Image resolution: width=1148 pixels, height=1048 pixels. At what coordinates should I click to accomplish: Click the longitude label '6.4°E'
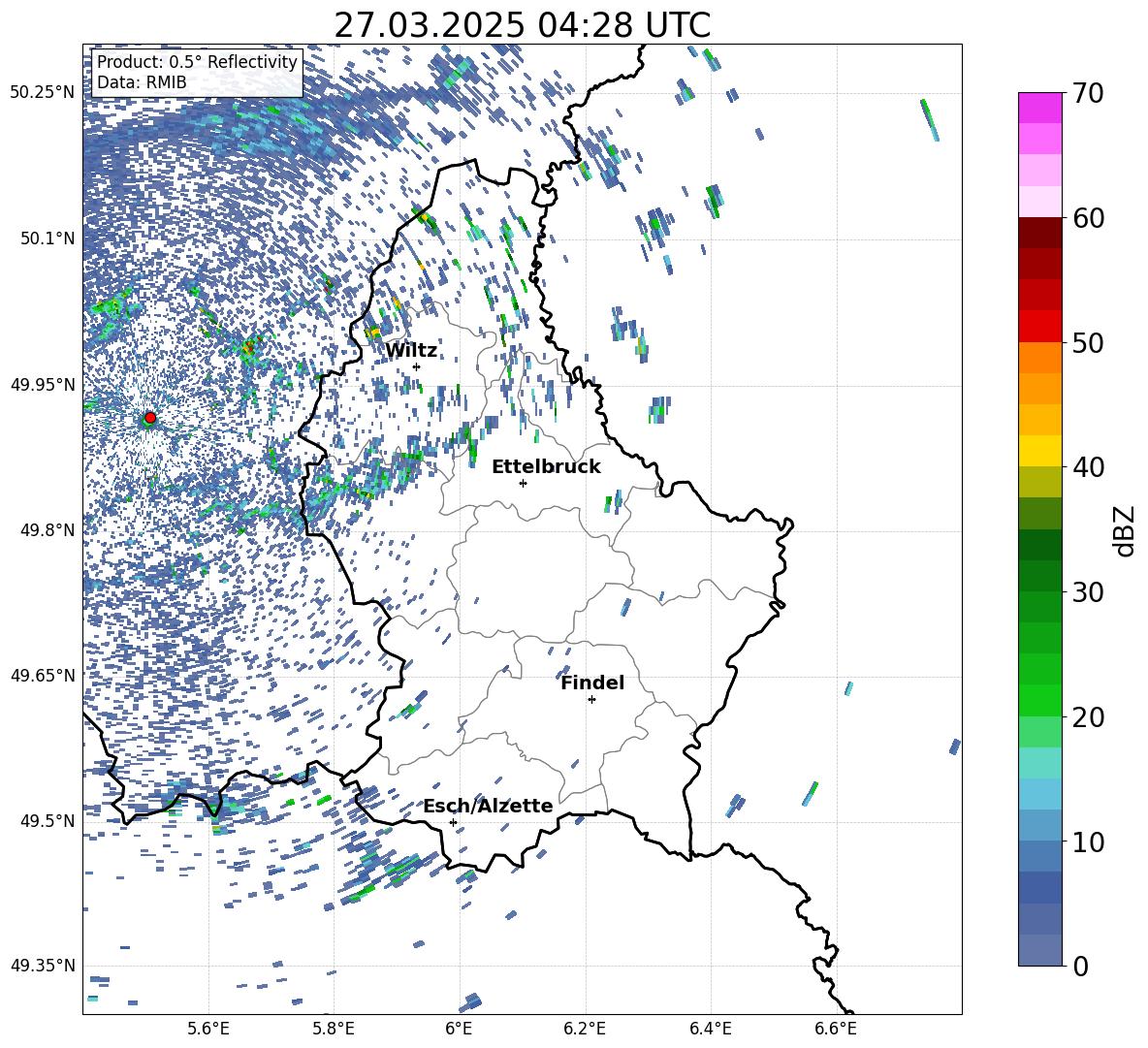pyautogui.click(x=710, y=1029)
